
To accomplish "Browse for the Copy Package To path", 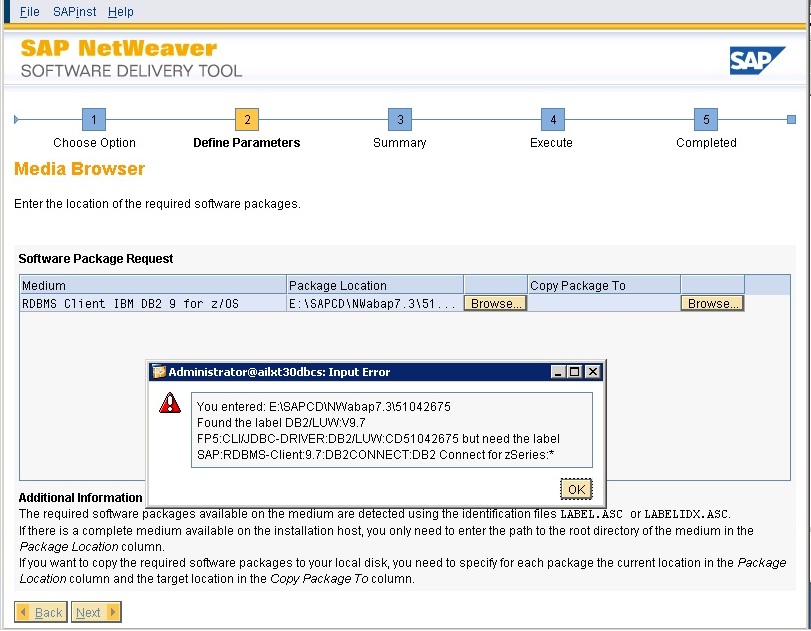I will [712, 304].
